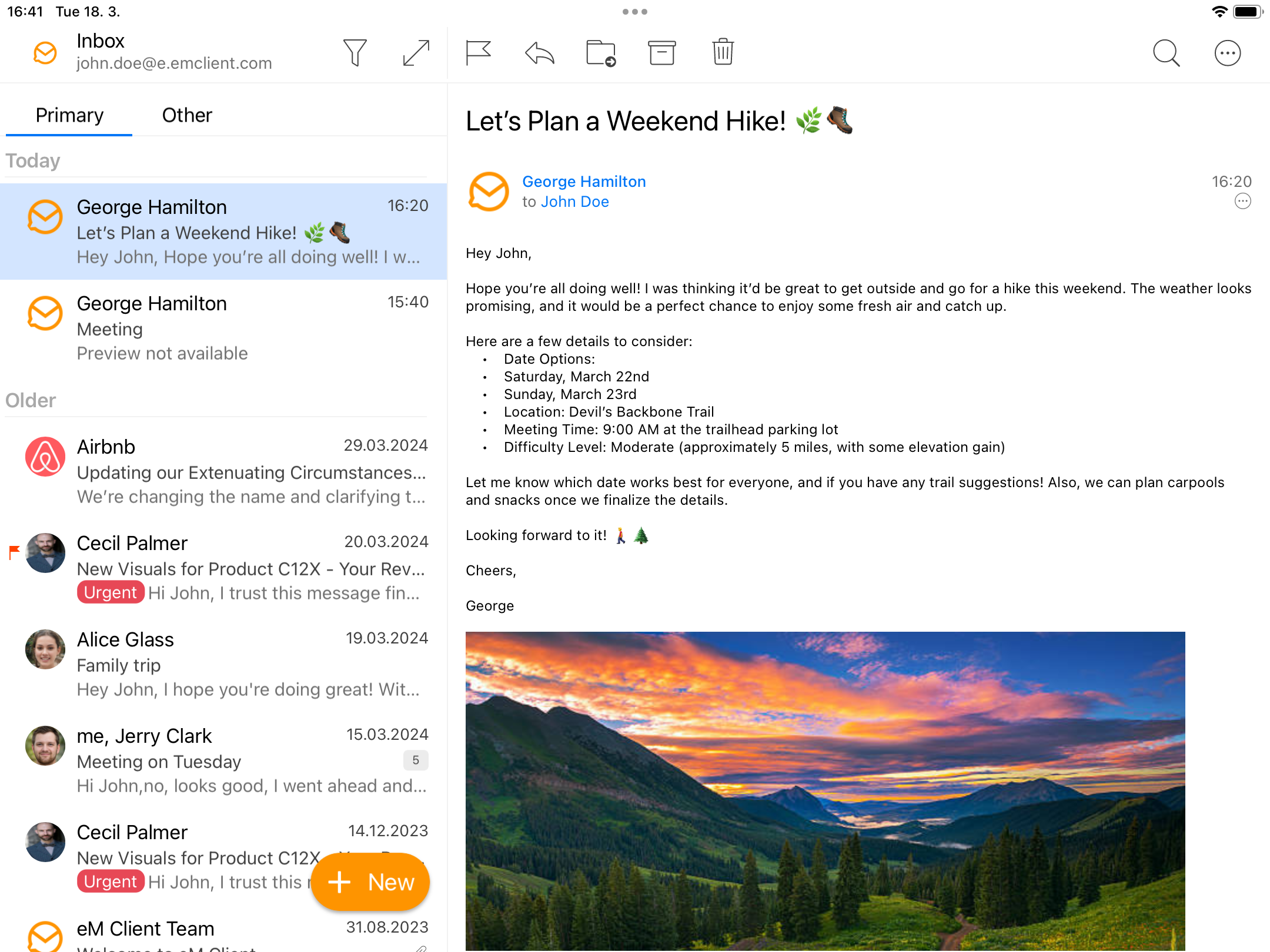This screenshot has height=952, width=1270.
Task: Toggle the red flag on Cecil Palmer email
Action: (14, 551)
